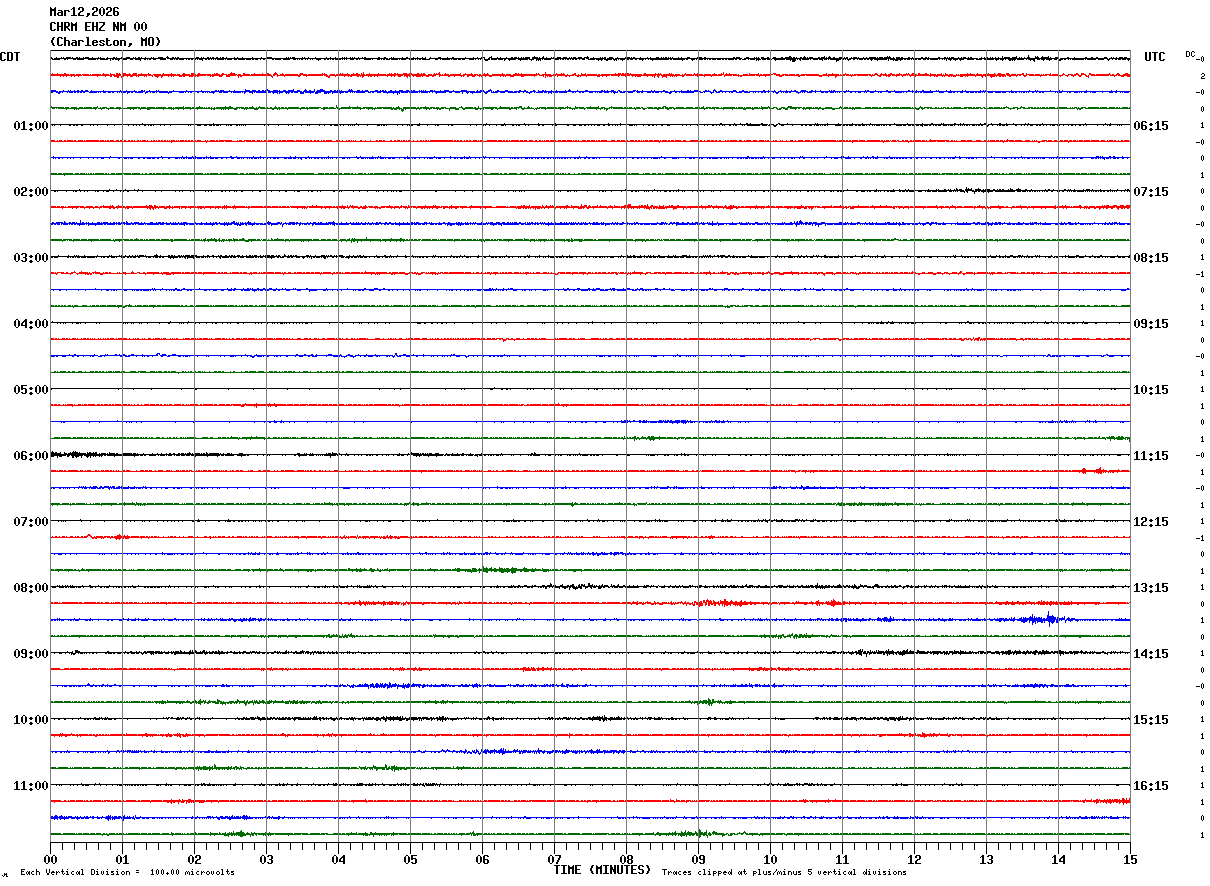Click minute 03 on the bottom axis
Viewport: 1210px width, 886px height.
tap(266, 859)
